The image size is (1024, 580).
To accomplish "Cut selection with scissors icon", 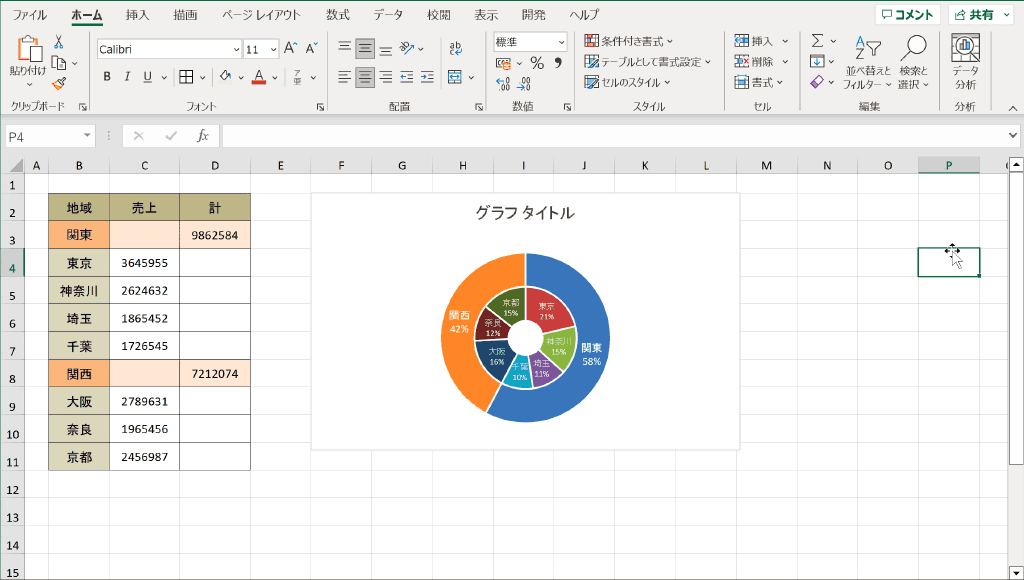I will [x=58, y=42].
